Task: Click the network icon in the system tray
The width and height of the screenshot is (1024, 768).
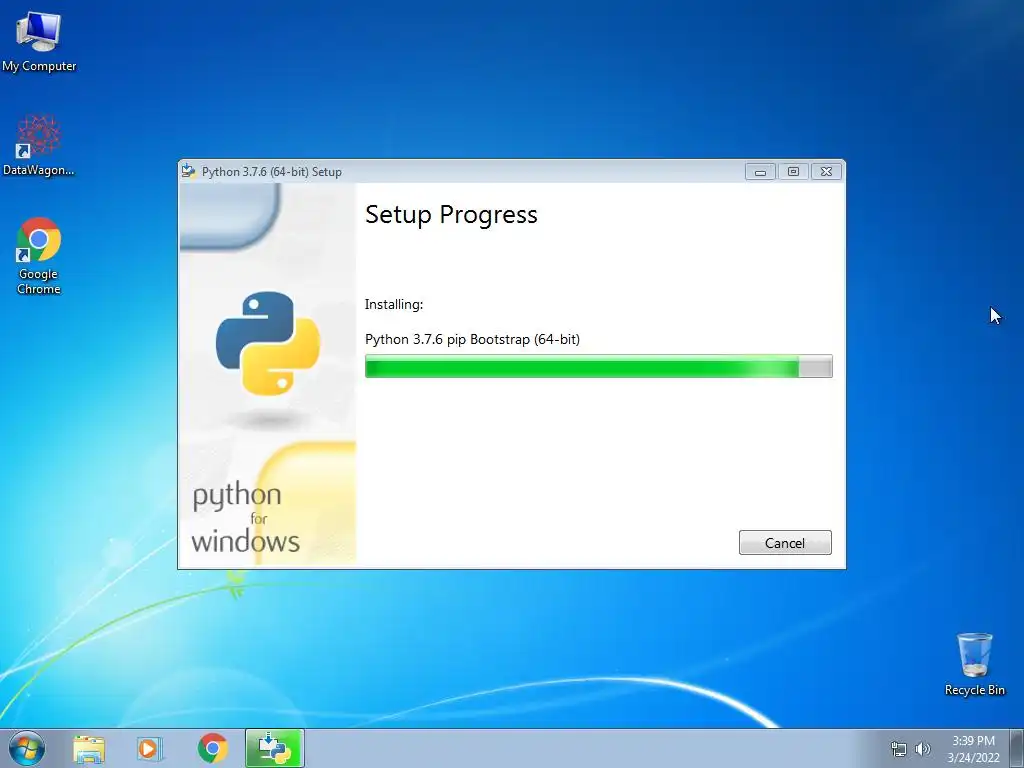Action: tap(899, 749)
